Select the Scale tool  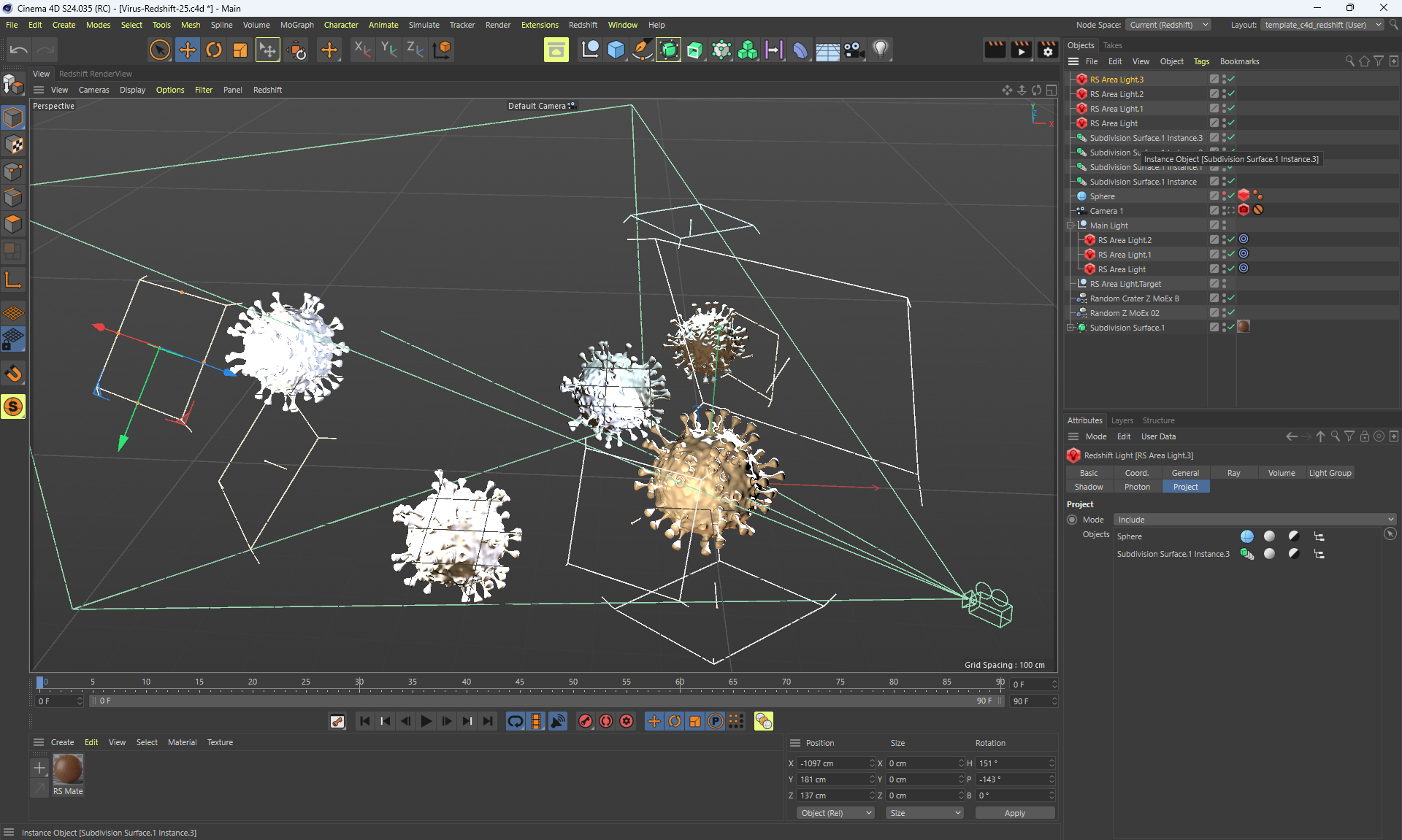[240, 50]
